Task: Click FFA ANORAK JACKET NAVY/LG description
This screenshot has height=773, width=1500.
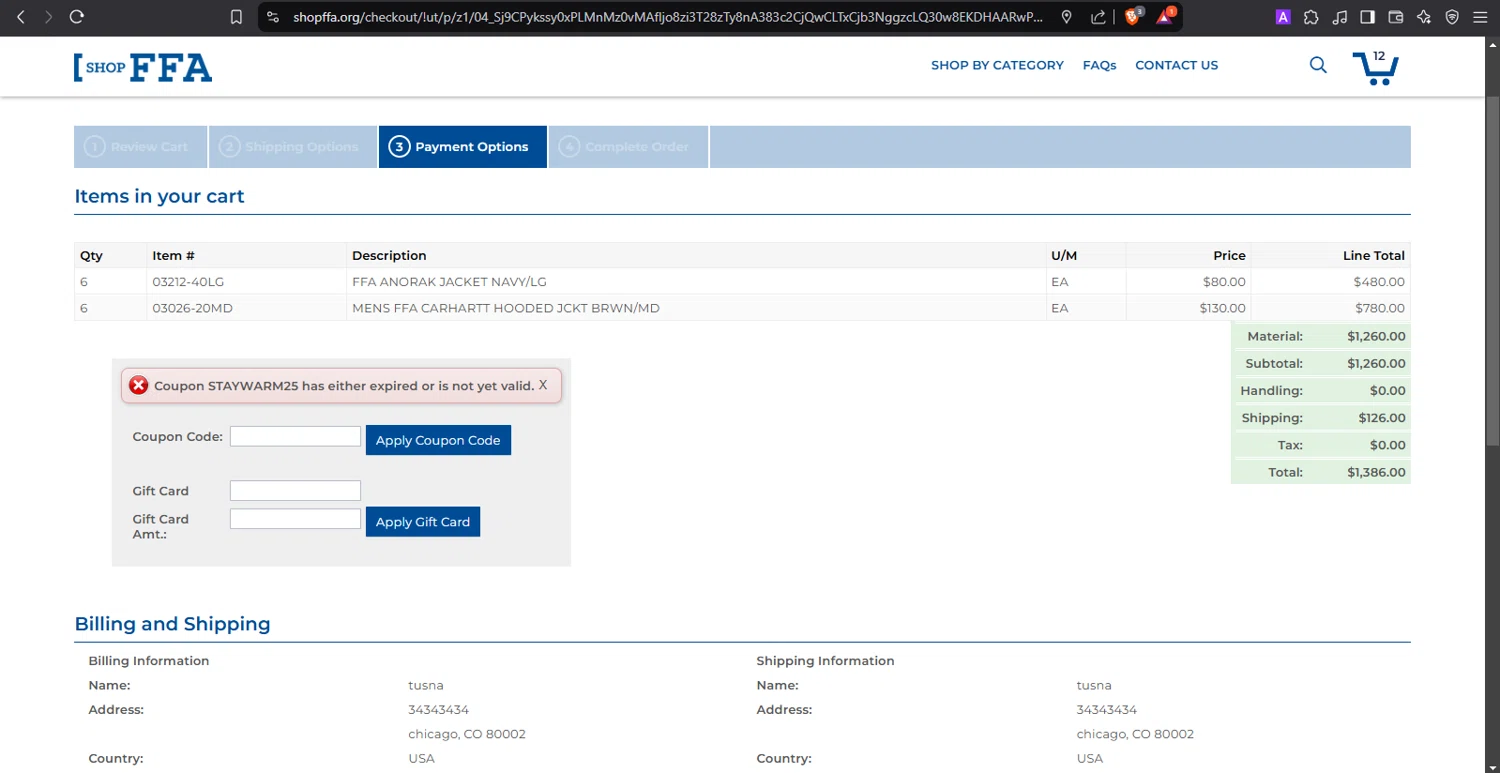Action: (x=449, y=282)
